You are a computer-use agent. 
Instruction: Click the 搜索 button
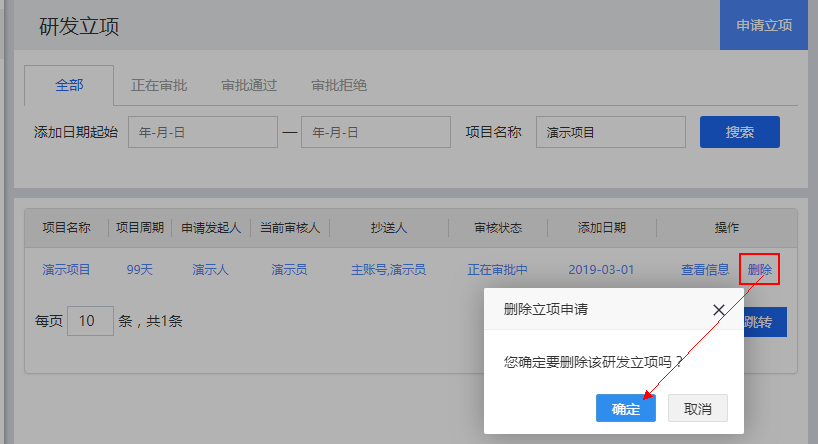pyautogui.click(x=740, y=132)
